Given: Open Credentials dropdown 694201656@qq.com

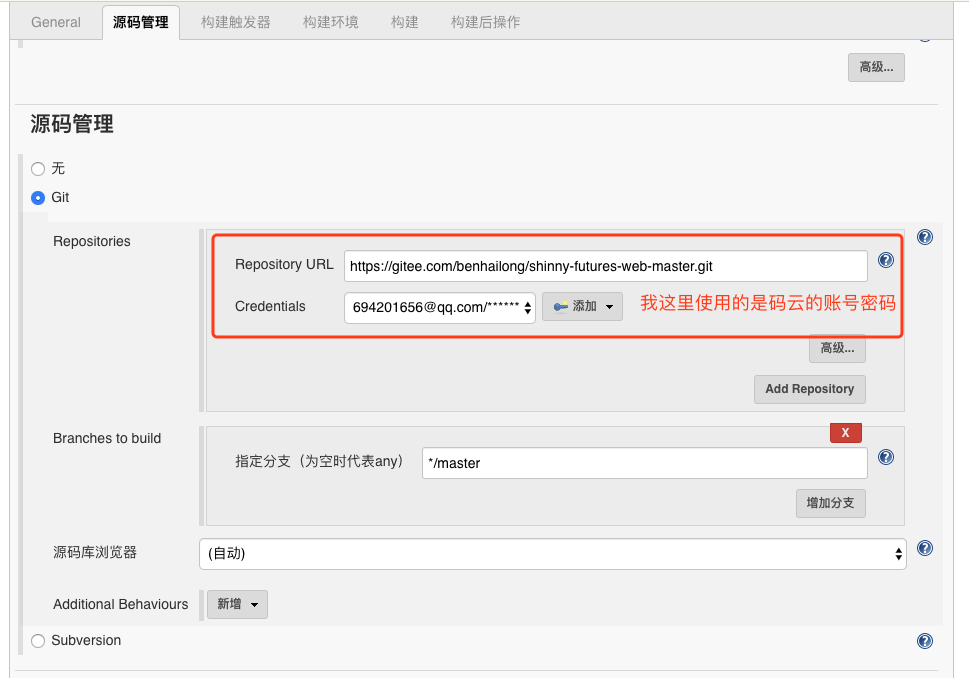Looking at the screenshot, I should click(x=439, y=307).
